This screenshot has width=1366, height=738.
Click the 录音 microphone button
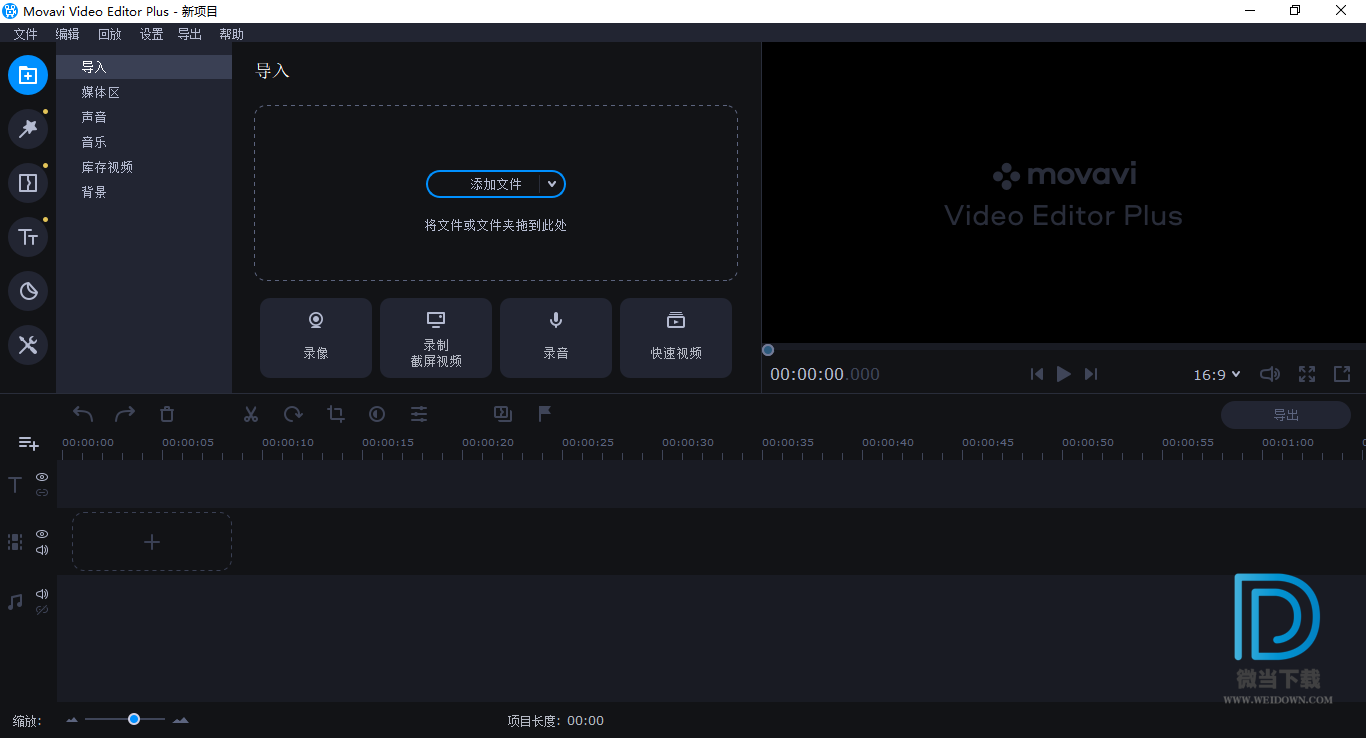(x=556, y=338)
